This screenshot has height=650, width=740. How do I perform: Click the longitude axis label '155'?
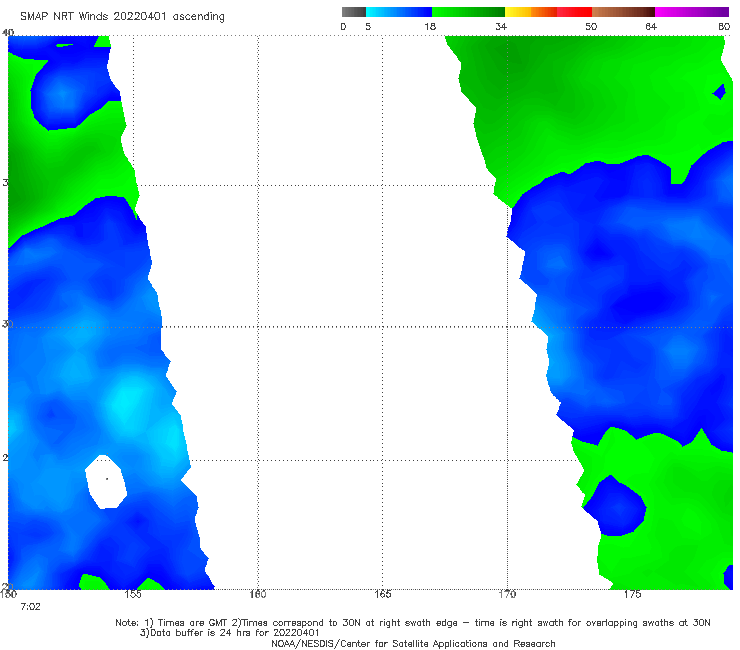point(133,594)
